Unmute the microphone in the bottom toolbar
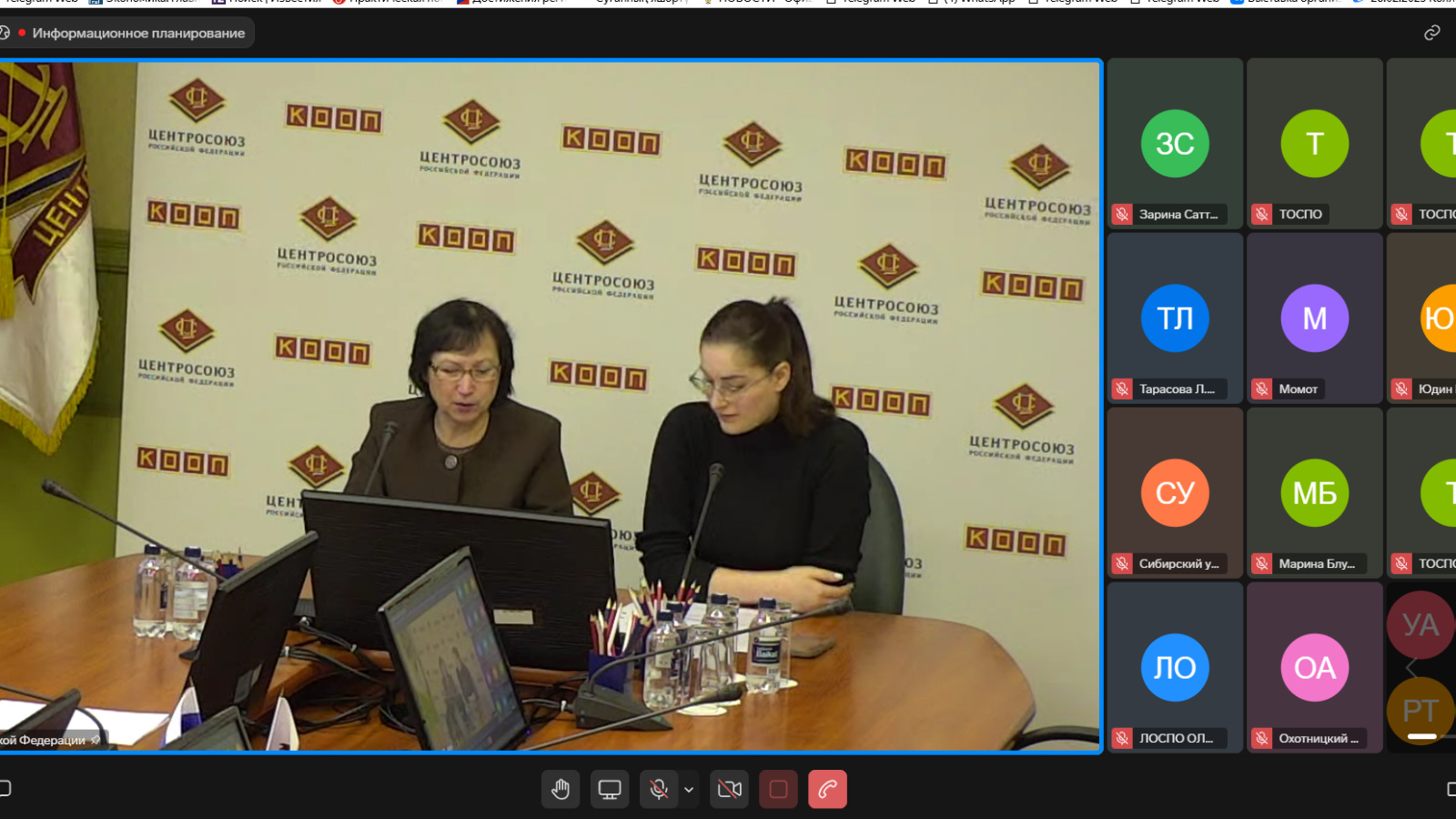This screenshot has width=1456, height=819. coord(659,789)
